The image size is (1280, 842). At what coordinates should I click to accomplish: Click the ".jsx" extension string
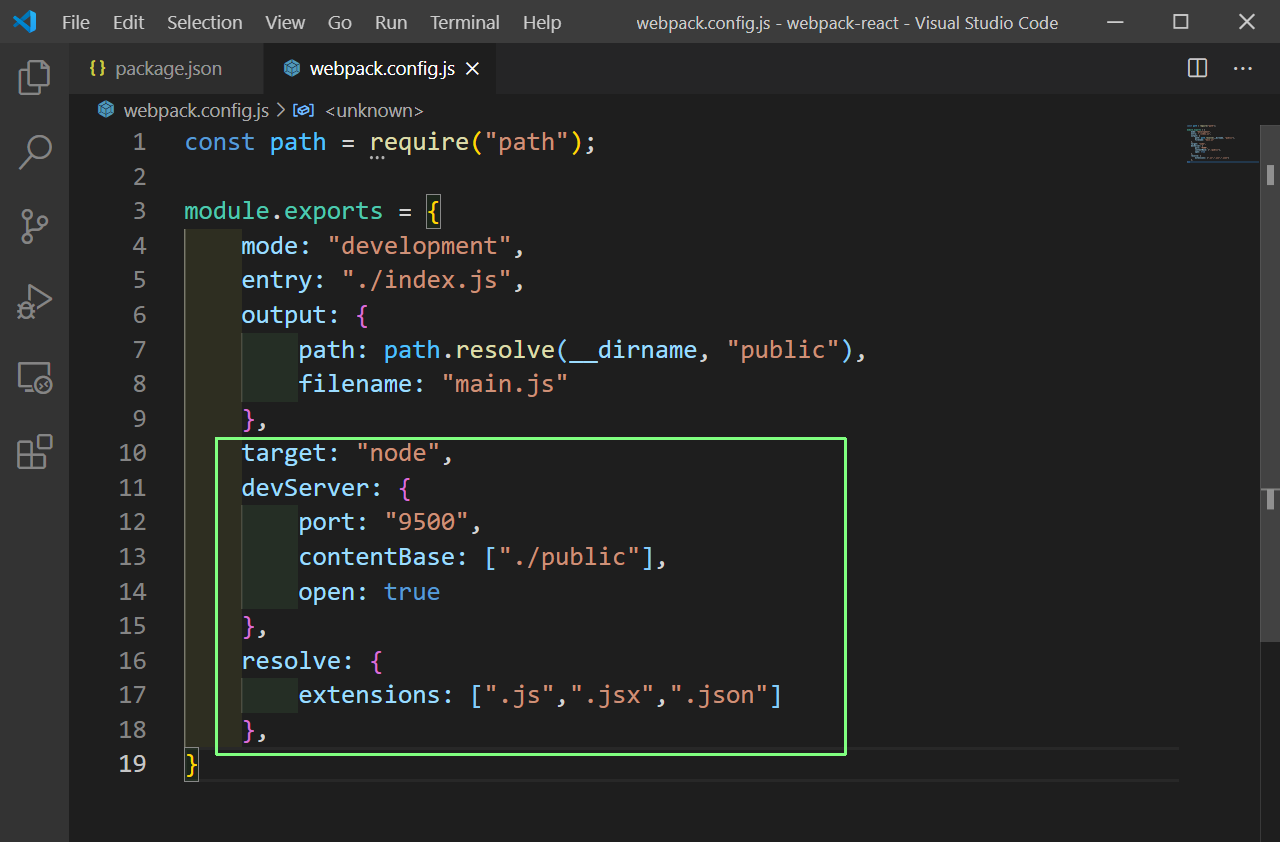point(612,694)
